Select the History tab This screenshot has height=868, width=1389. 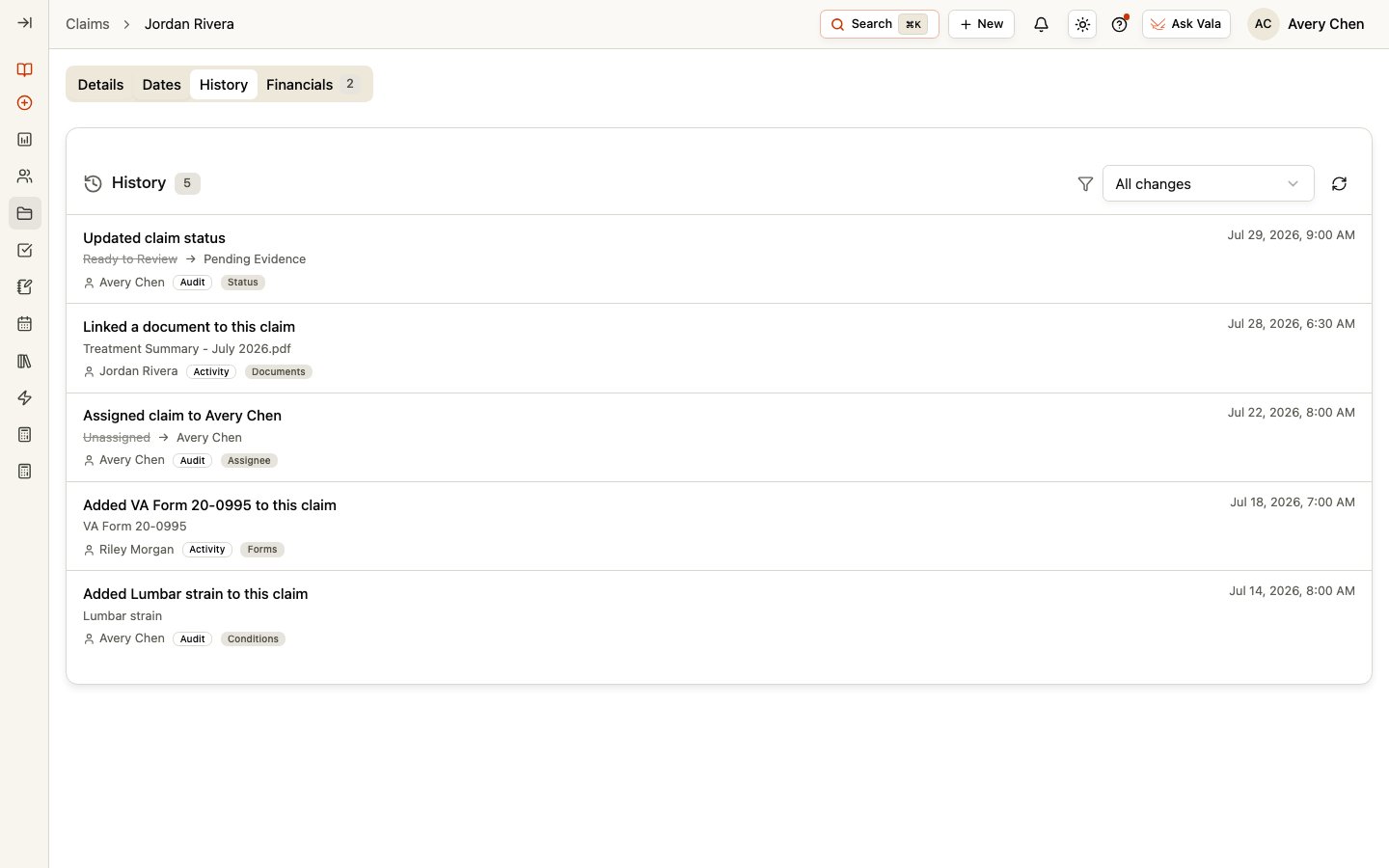point(224,85)
